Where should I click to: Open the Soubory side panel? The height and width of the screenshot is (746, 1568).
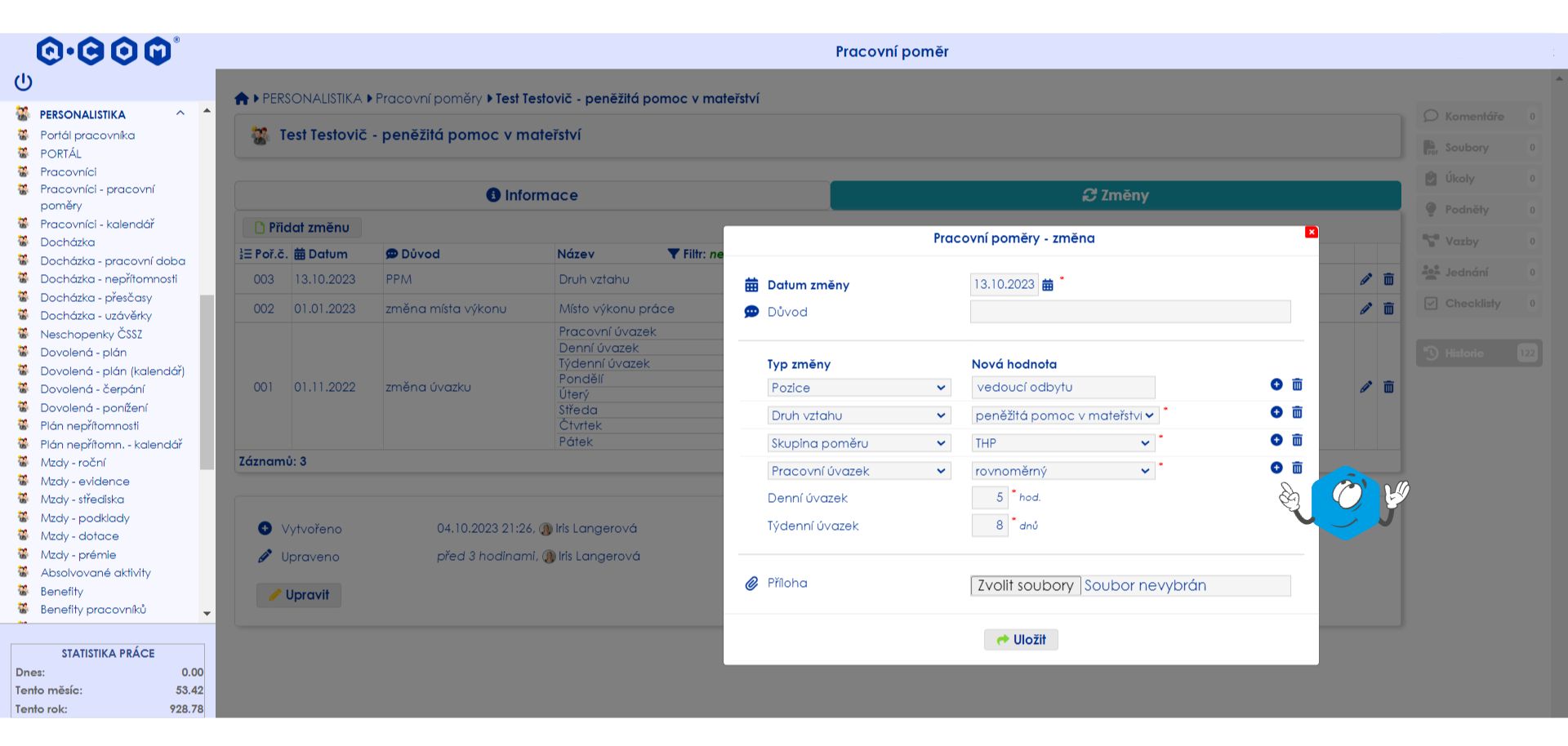[x=1479, y=148]
